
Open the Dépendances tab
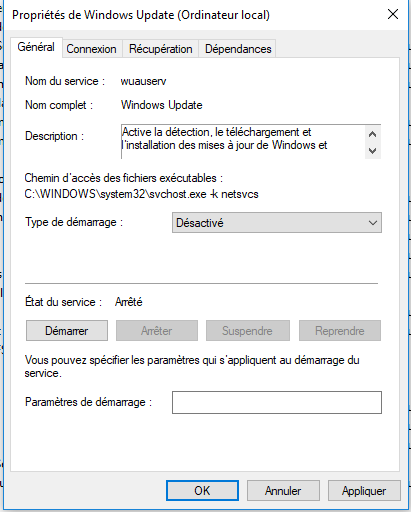coord(238,49)
